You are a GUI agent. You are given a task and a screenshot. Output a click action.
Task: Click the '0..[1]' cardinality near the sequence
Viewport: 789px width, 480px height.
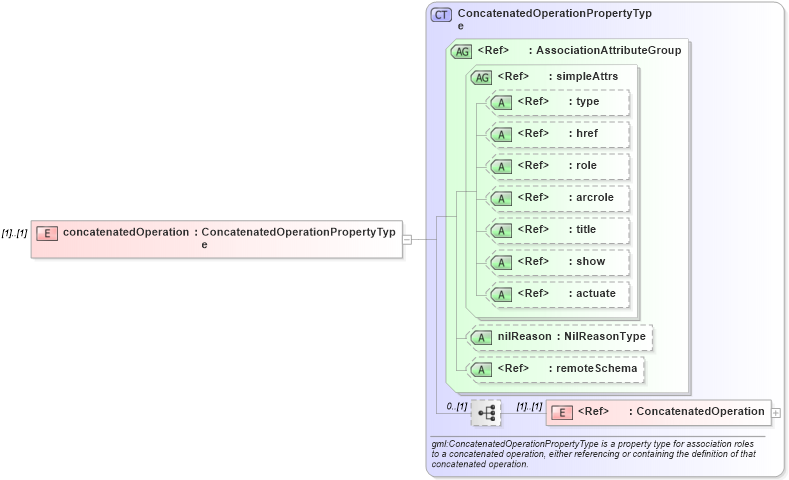[456, 406]
